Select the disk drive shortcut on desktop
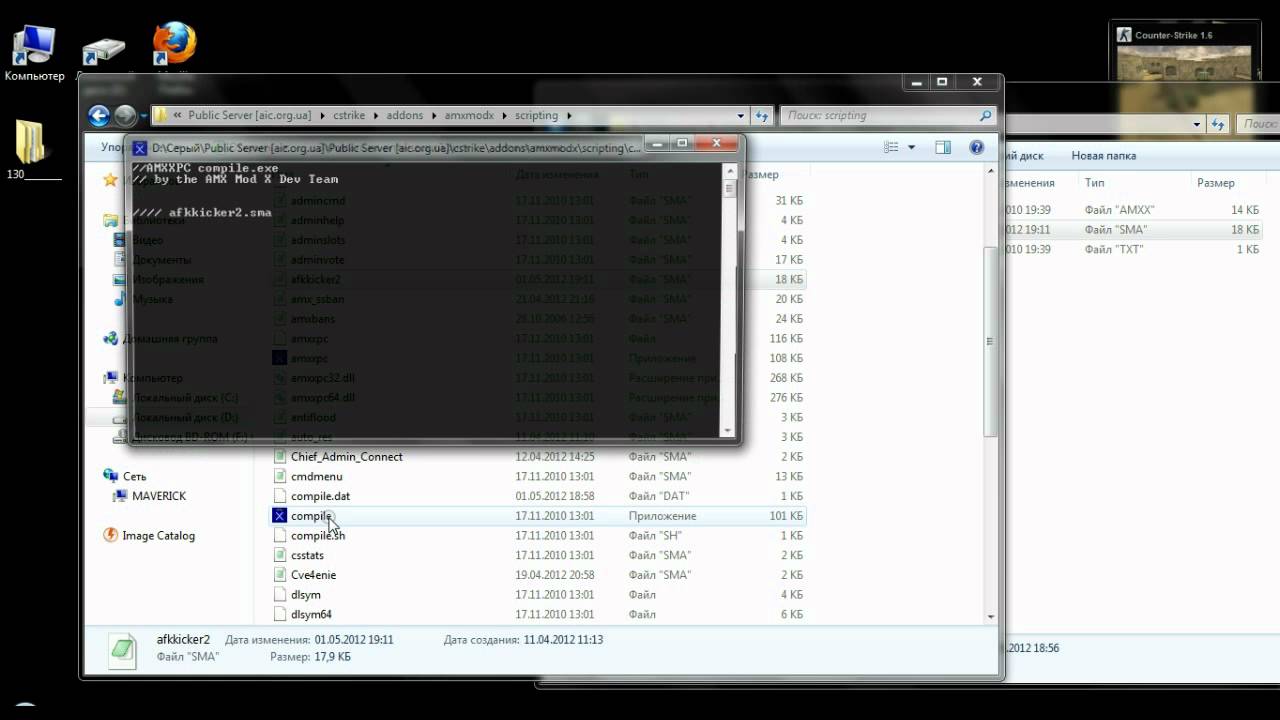This screenshot has height=720, width=1280. pyautogui.click(x=103, y=52)
